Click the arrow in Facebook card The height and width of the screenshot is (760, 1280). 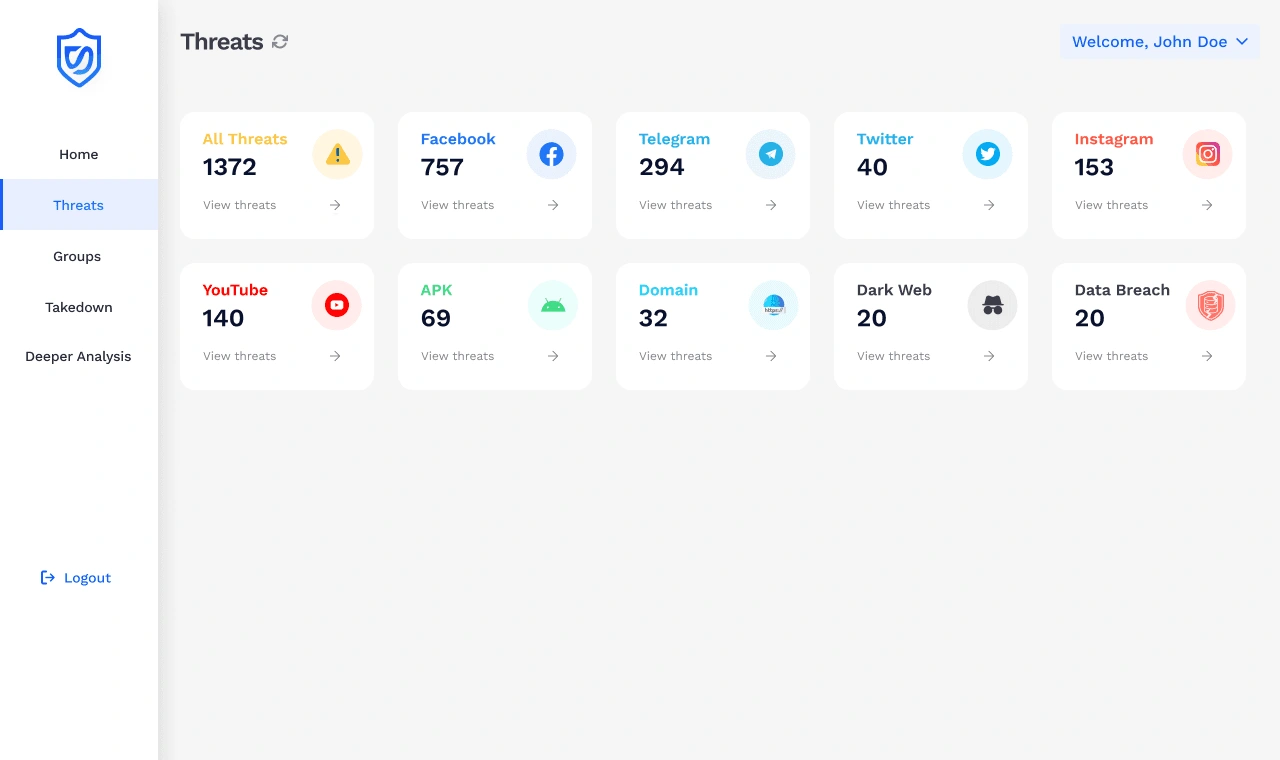553,205
